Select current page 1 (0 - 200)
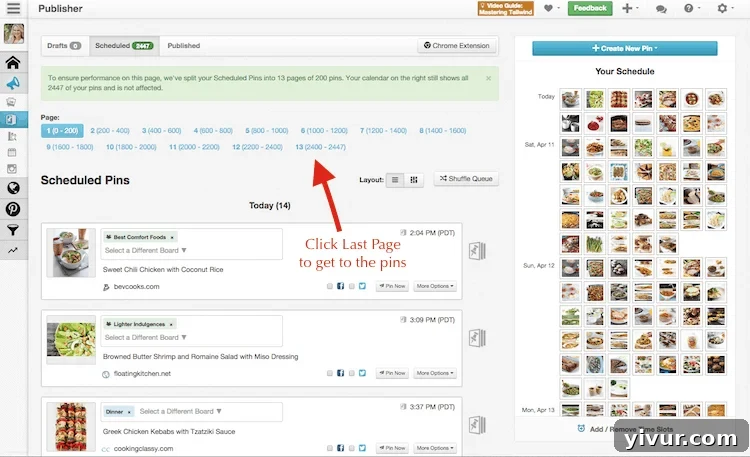Viewport: 750px width, 457px height. pos(62,131)
